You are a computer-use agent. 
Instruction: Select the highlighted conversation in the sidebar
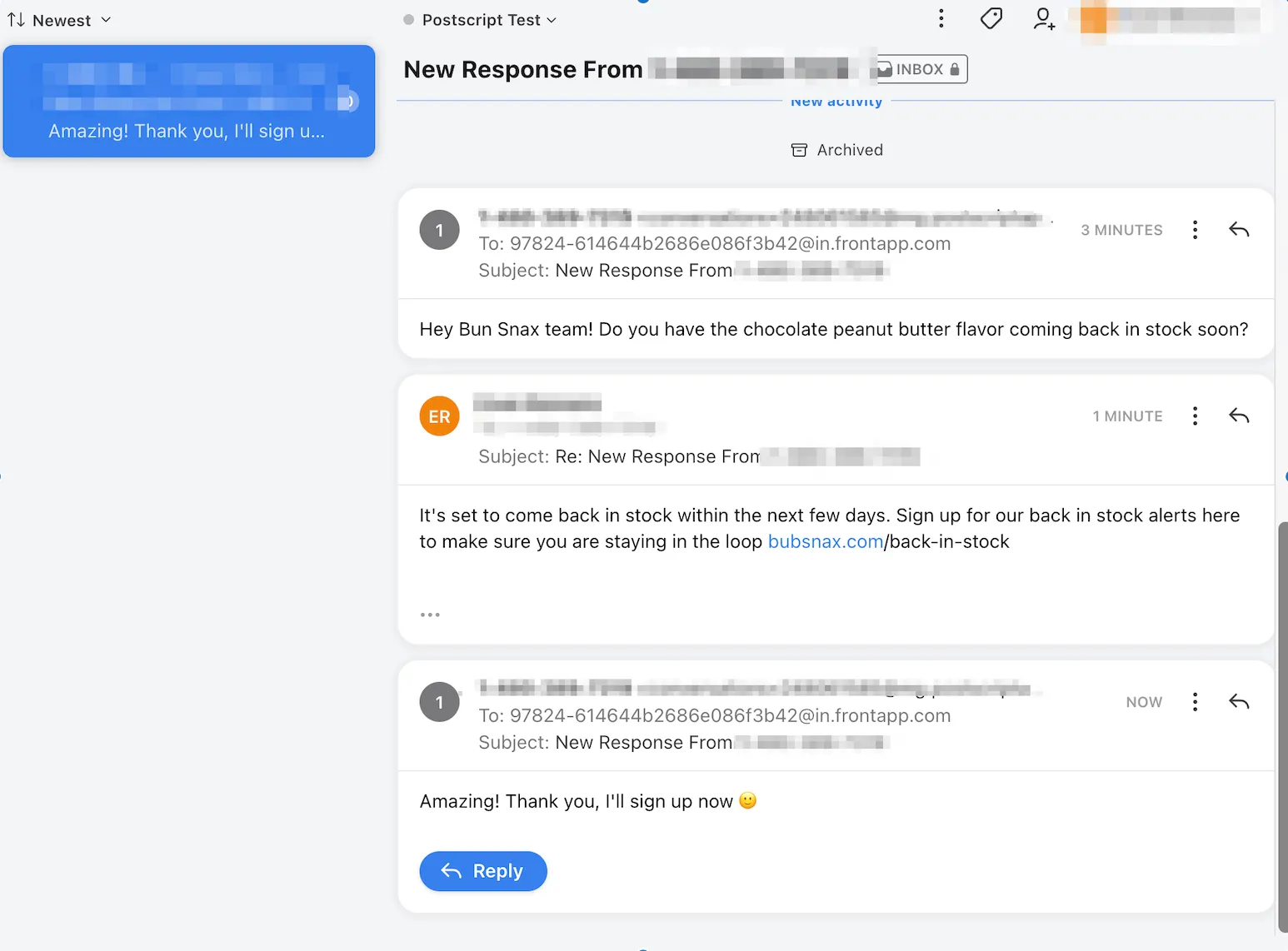click(189, 101)
